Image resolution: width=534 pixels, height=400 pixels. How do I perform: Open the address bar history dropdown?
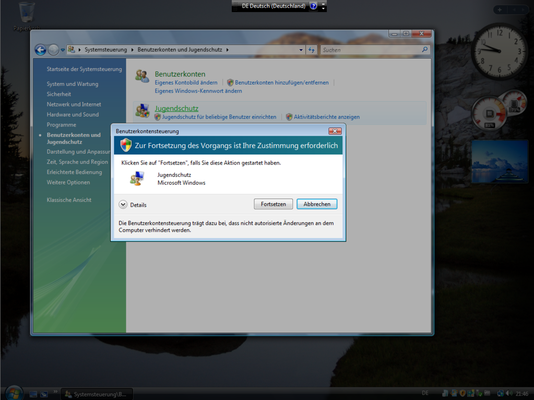[x=301, y=50]
